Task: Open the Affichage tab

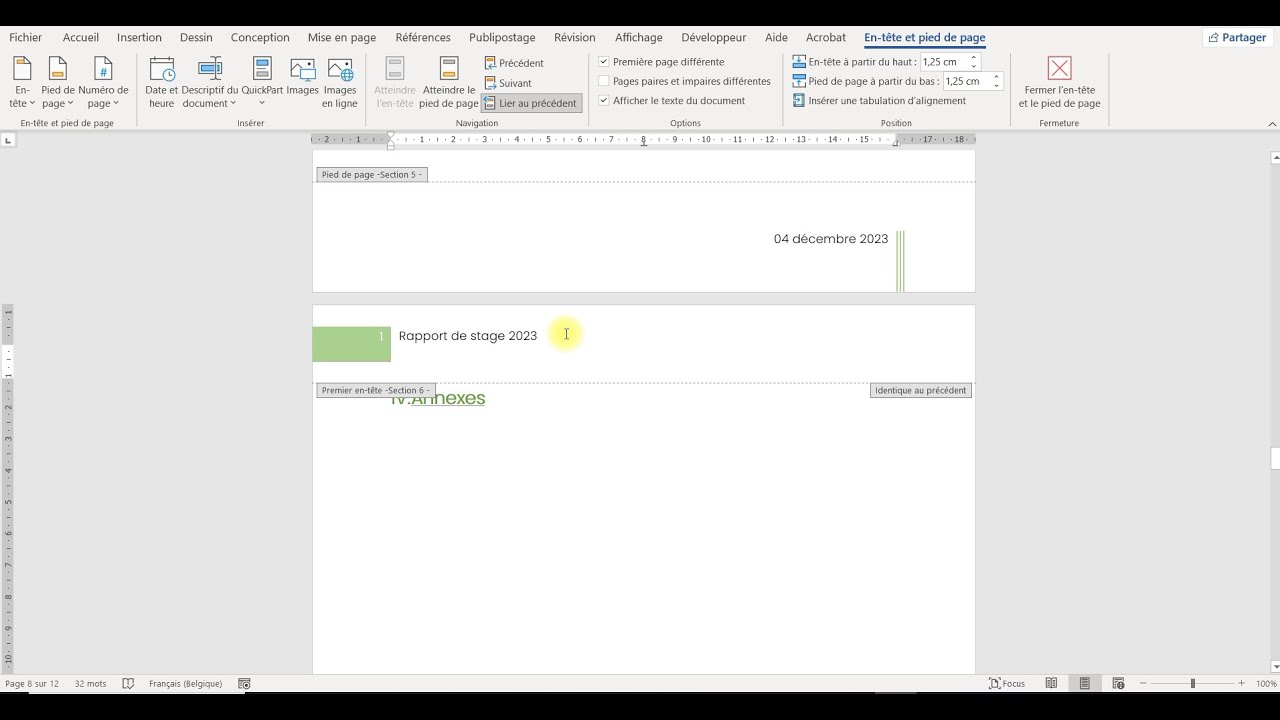Action: [x=639, y=38]
